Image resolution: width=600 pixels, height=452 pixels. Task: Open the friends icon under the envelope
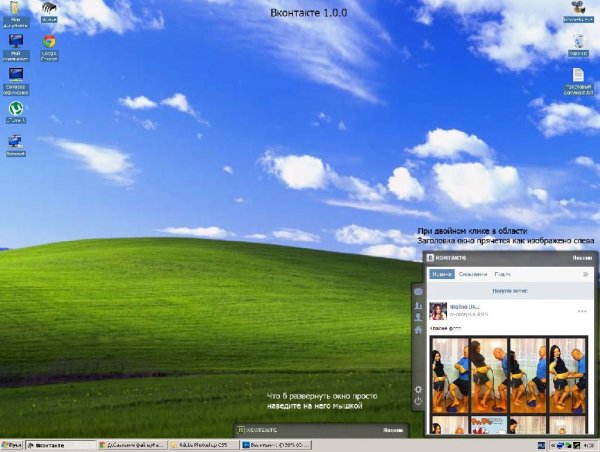(x=418, y=305)
